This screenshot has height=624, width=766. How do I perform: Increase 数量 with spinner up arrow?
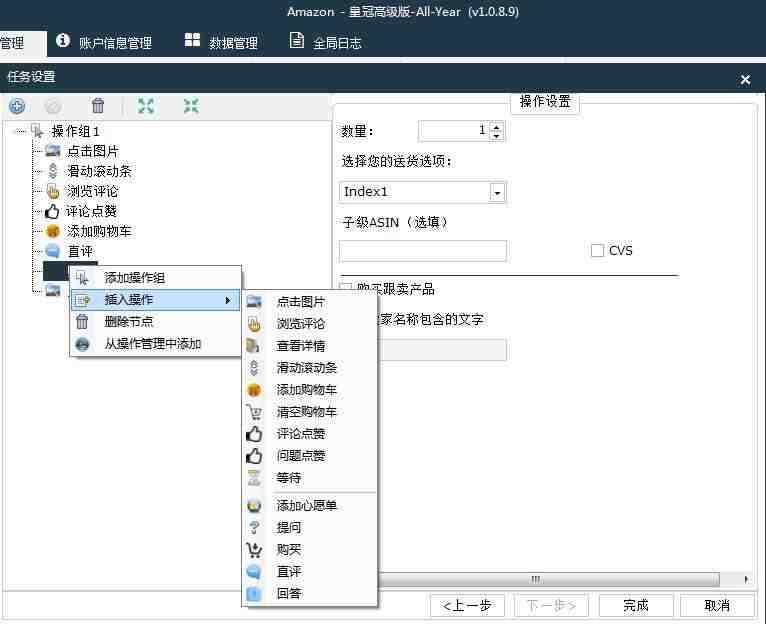[496, 127]
